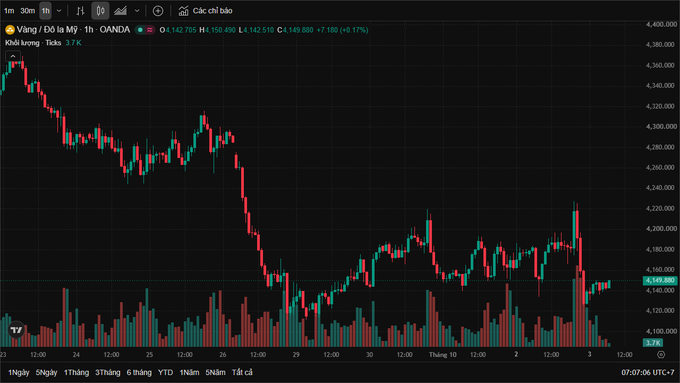Click the 4,200.000 price axis label
Screen dimensions: 680x383
pos(660,229)
